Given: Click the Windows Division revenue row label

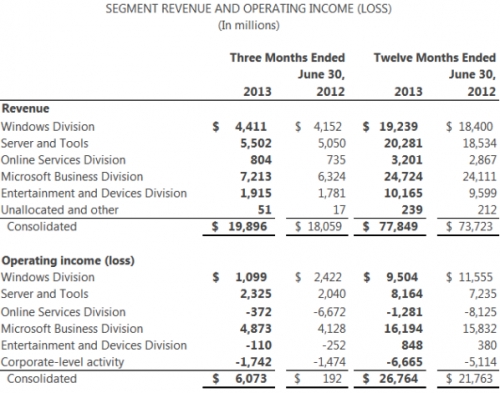Looking at the screenshot, I should point(48,127).
